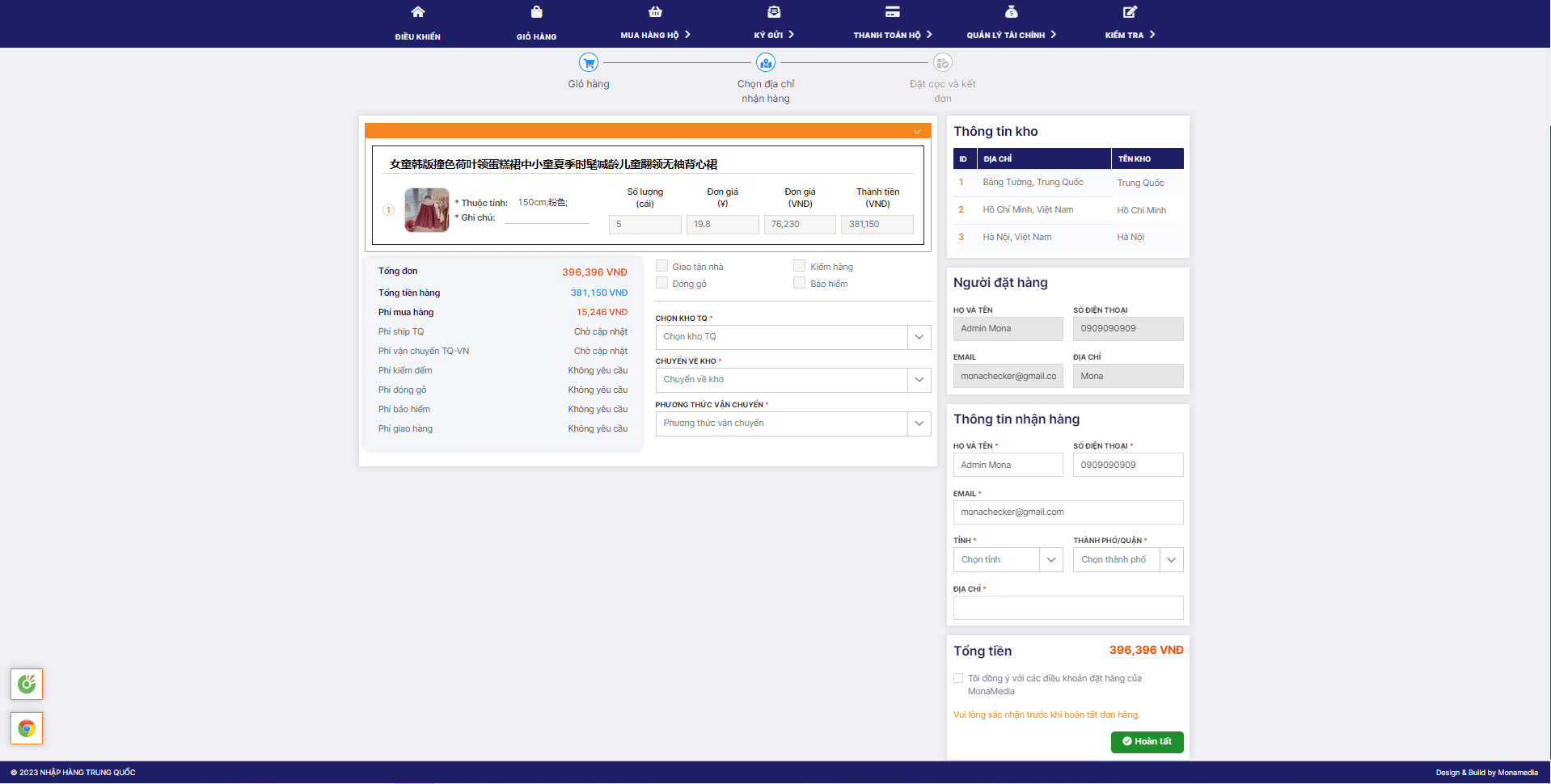
Task: Click the Ký gửi package icon
Action: (774, 12)
